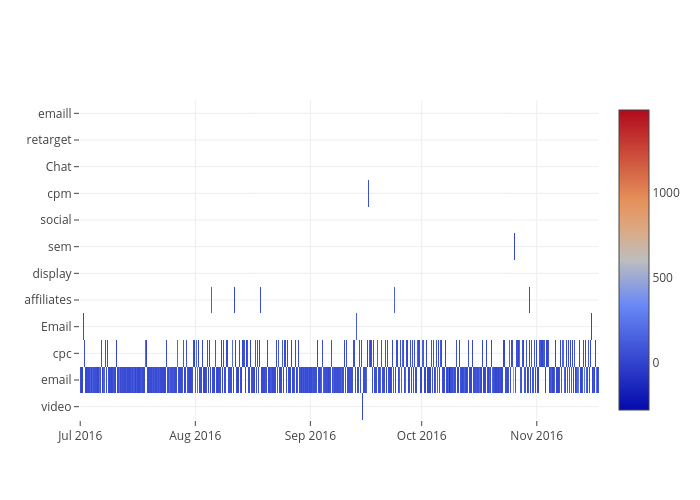Screen dimensions: 700x500
Task: Click the dark blue bottom of colorbar
Action: click(633, 403)
